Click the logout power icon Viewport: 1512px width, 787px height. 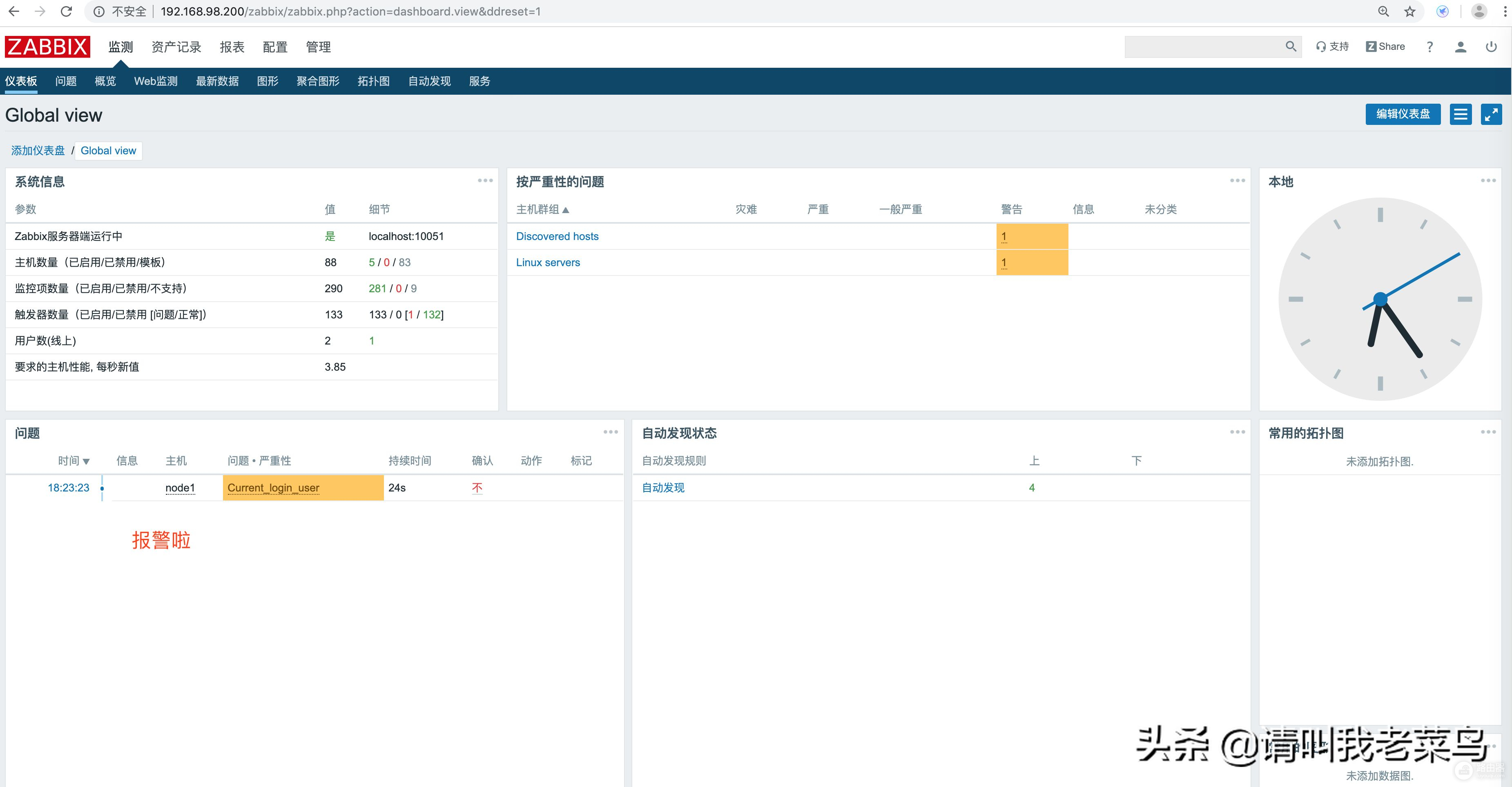click(1491, 47)
